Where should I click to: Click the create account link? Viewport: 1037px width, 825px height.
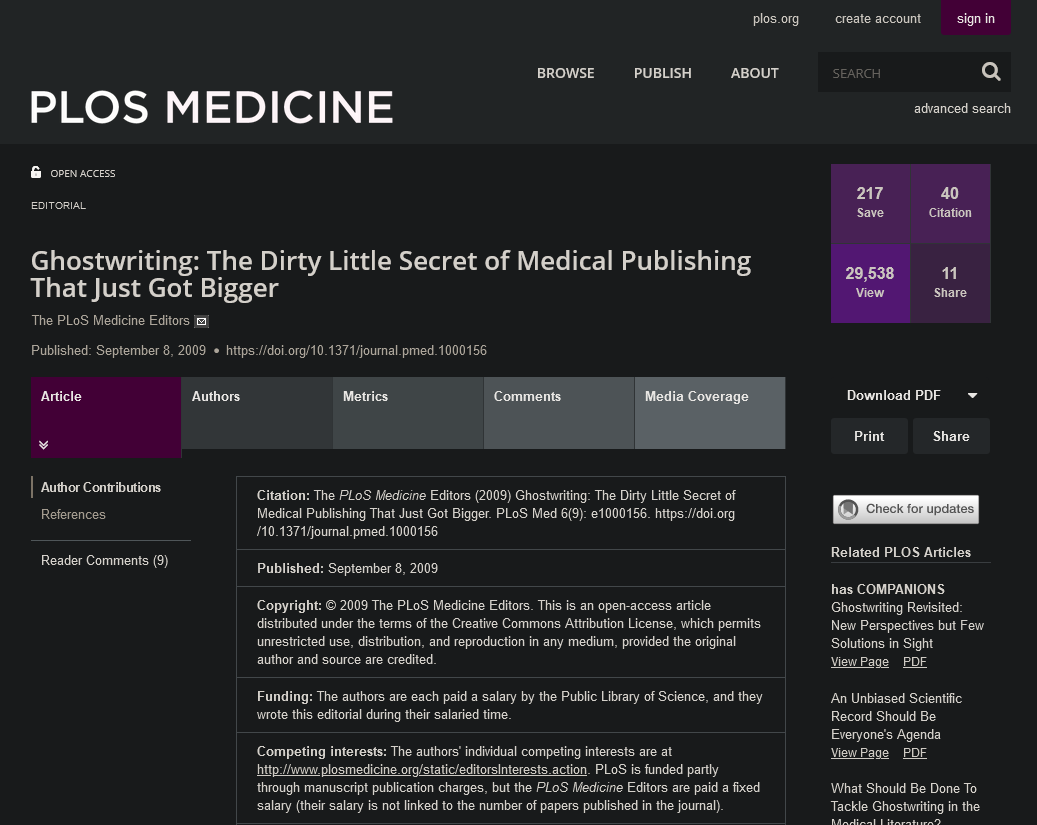pyautogui.click(x=878, y=19)
